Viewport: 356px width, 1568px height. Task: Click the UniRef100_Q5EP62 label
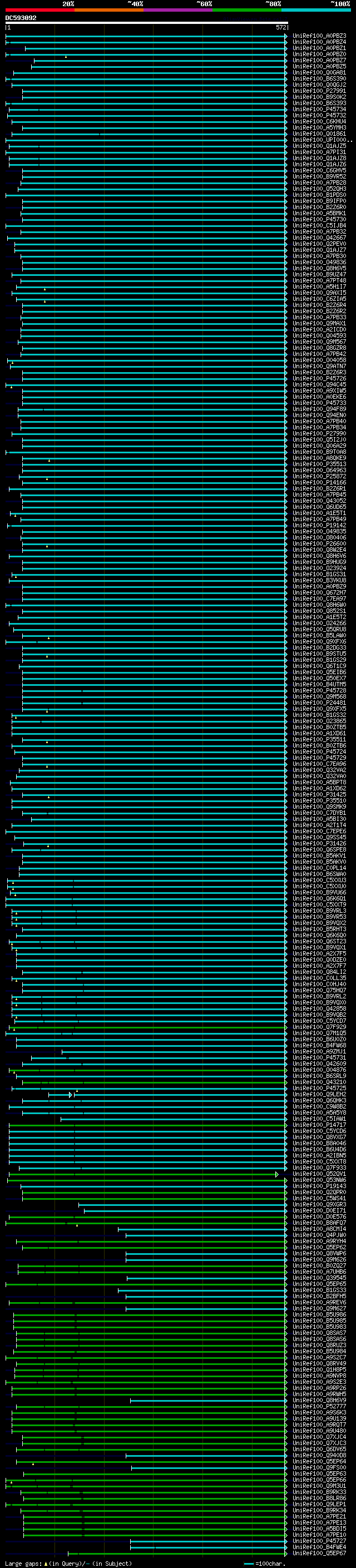[x=319, y=1248]
